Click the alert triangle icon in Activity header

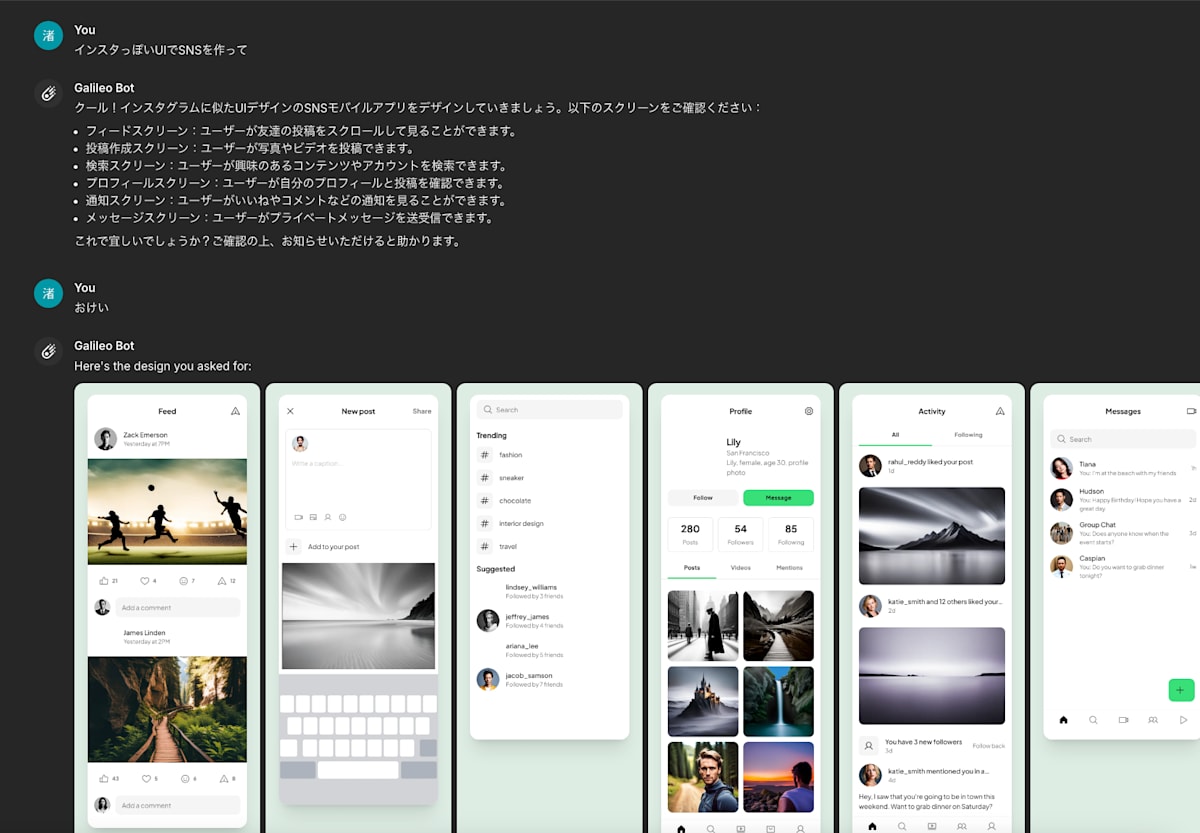click(x=1000, y=411)
